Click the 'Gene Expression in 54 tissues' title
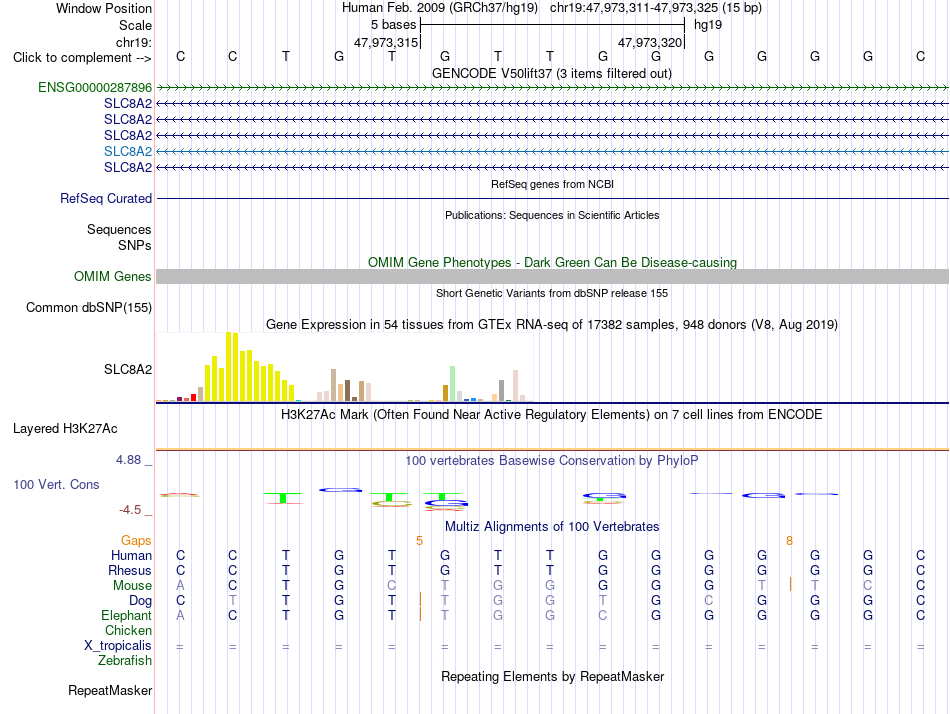Viewport: 950px width, 714px height. click(x=552, y=324)
